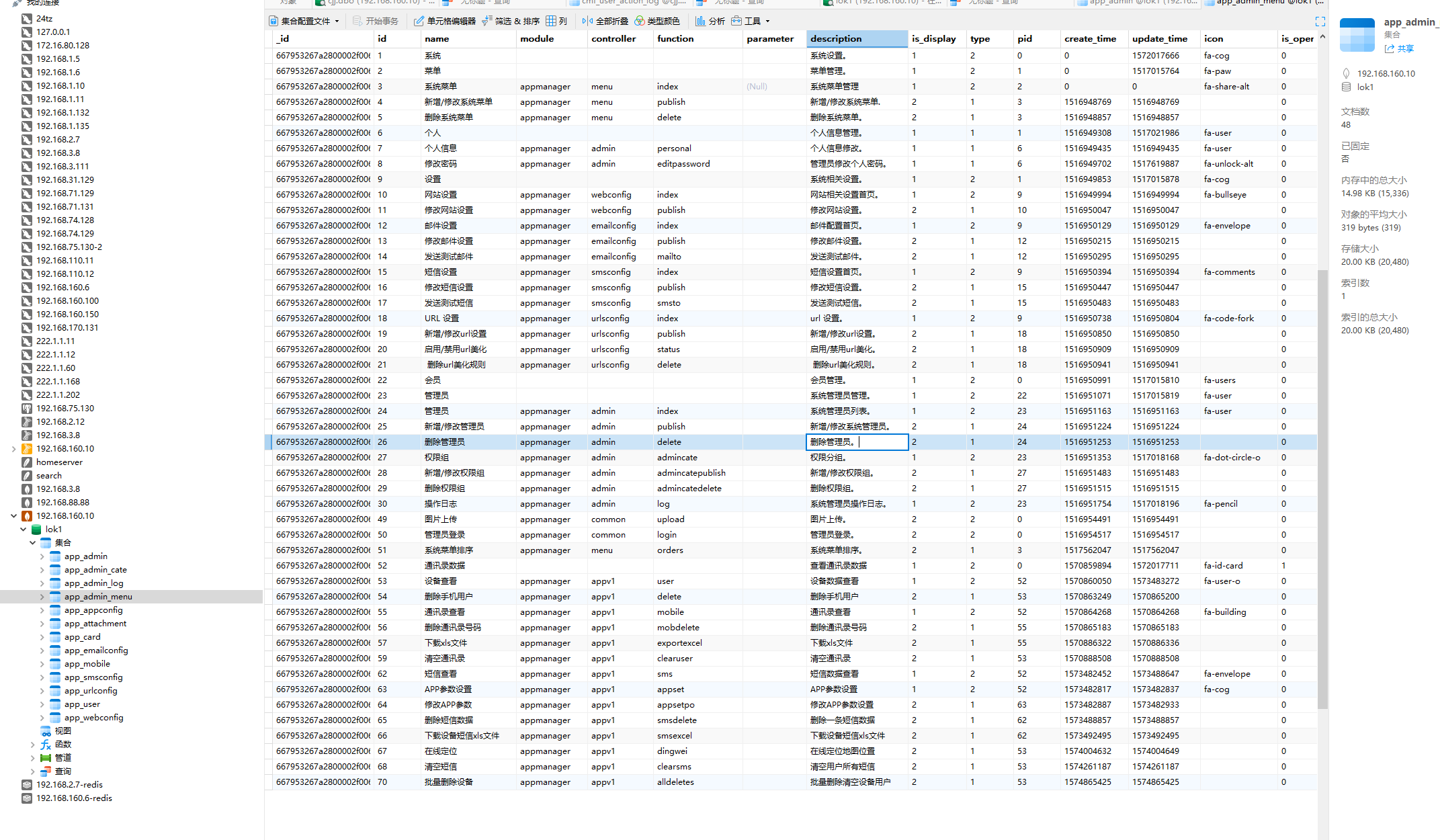Click the name column header

[468, 39]
